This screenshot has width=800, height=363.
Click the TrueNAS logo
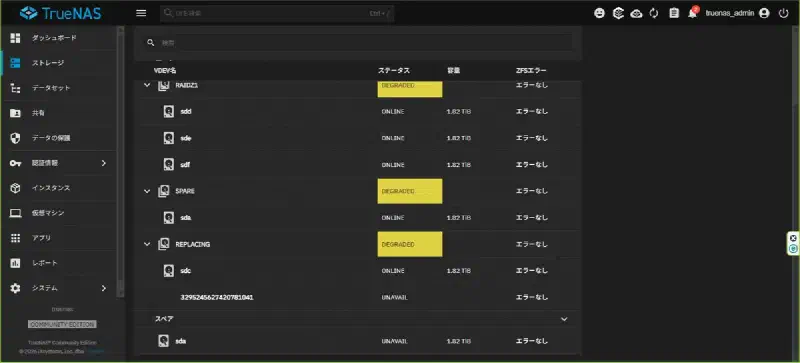point(60,13)
